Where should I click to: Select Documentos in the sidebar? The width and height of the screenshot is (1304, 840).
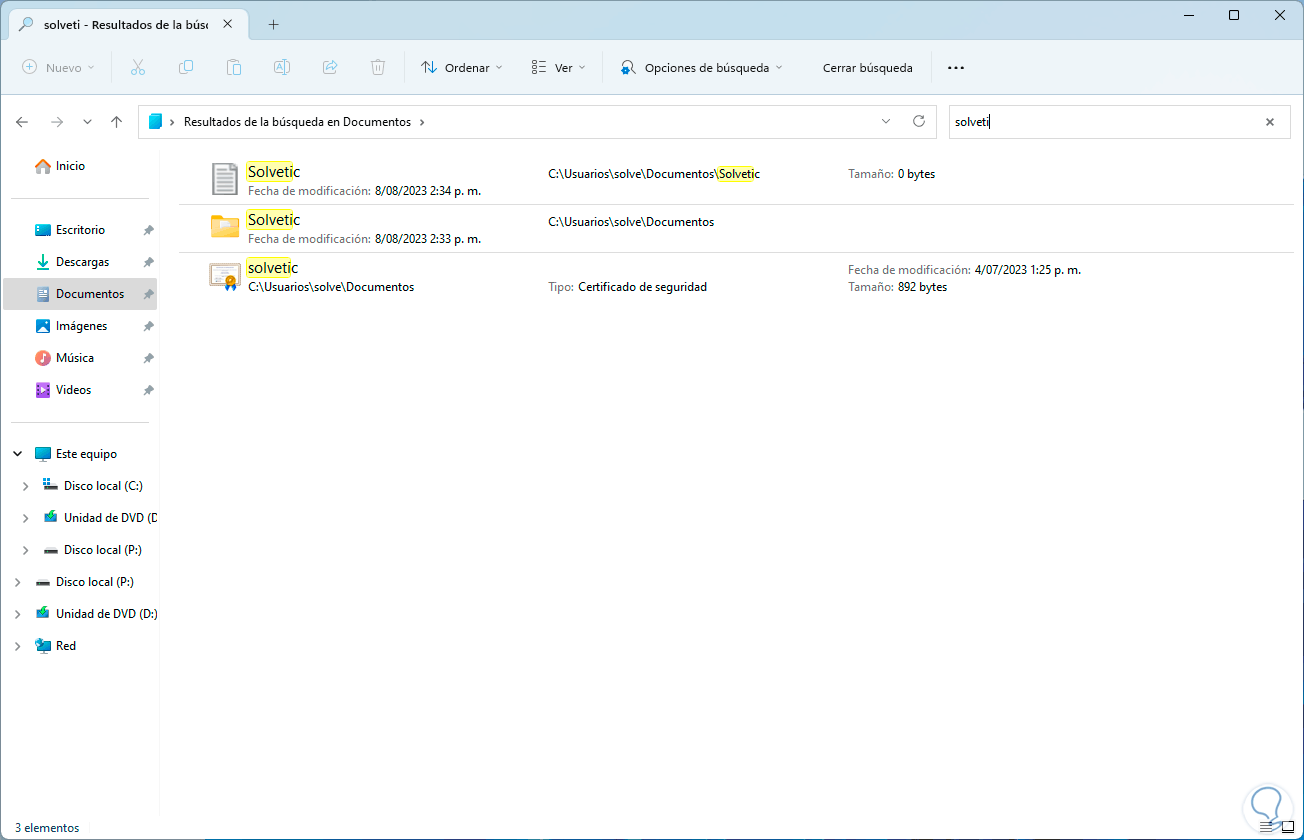[80, 294]
